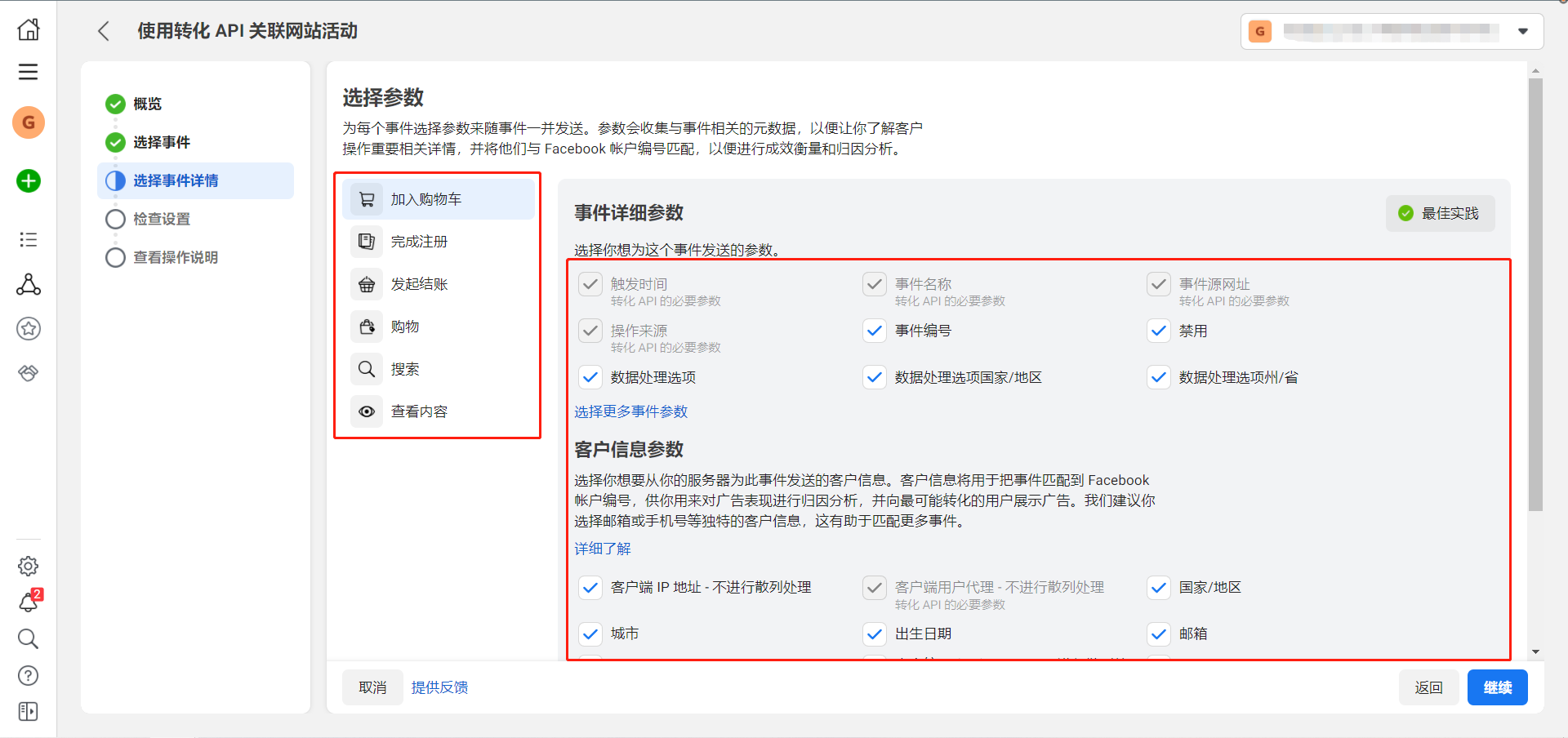Go to the 选择事件 step
The width and height of the screenshot is (1568, 738).
162,142
